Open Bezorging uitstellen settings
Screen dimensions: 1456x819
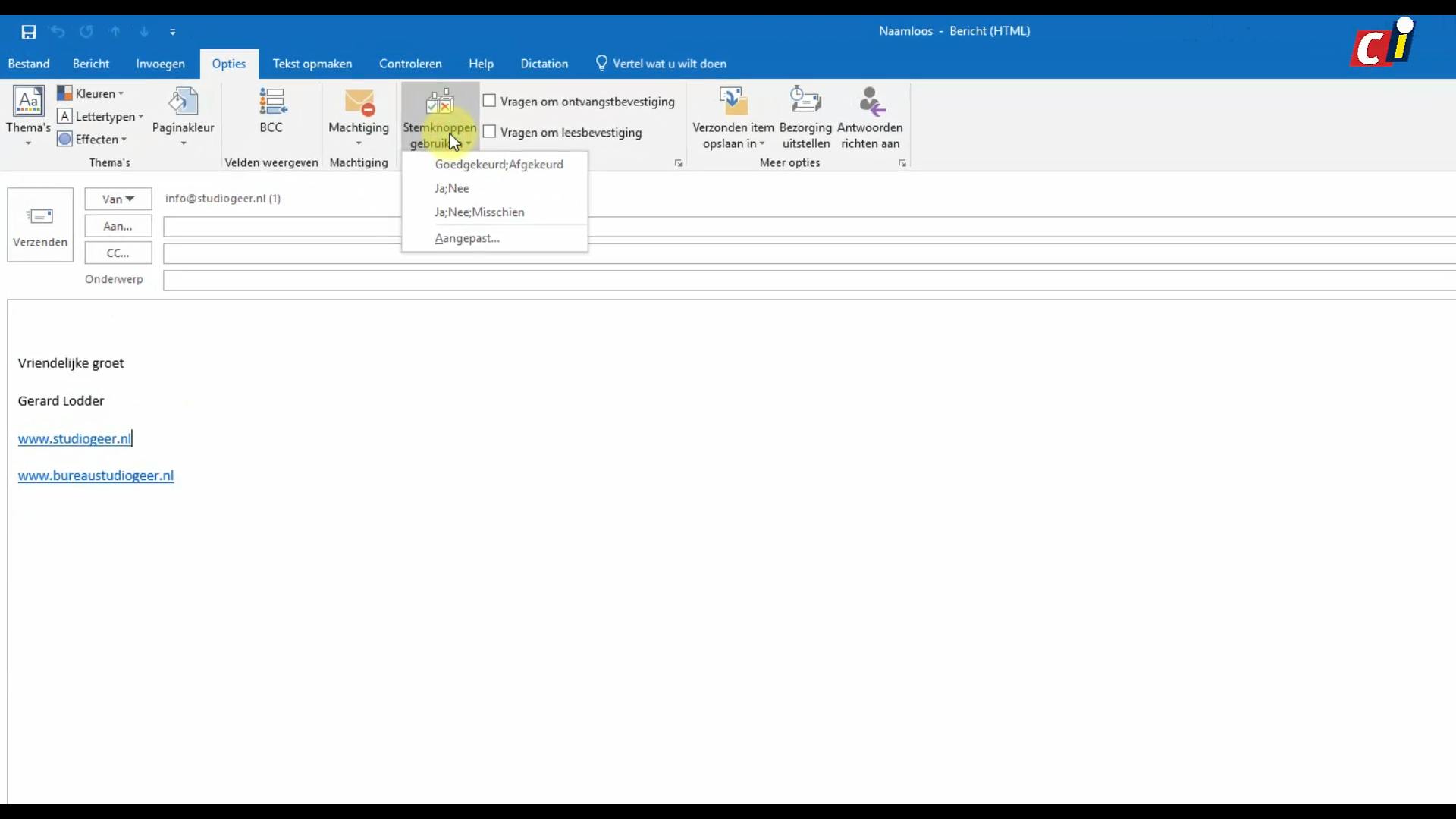pos(805,118)
